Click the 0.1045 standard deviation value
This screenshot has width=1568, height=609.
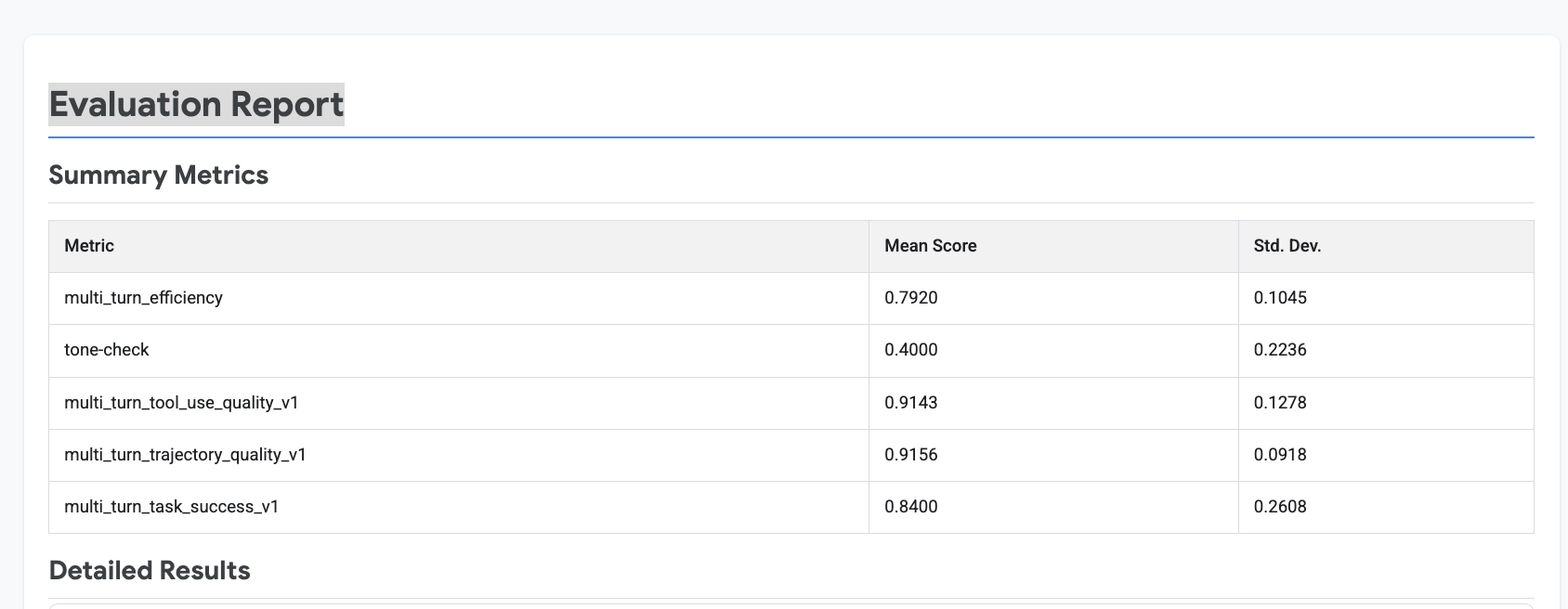pyautogui.click(x=1280, y=298)
